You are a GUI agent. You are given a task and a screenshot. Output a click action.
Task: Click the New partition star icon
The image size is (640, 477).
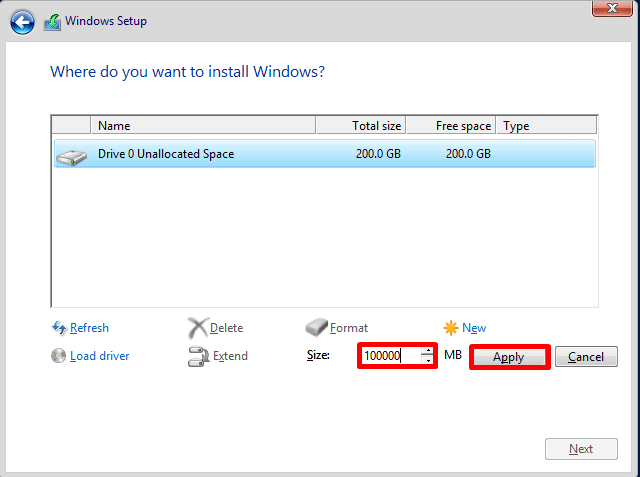[x=451, y=328]
